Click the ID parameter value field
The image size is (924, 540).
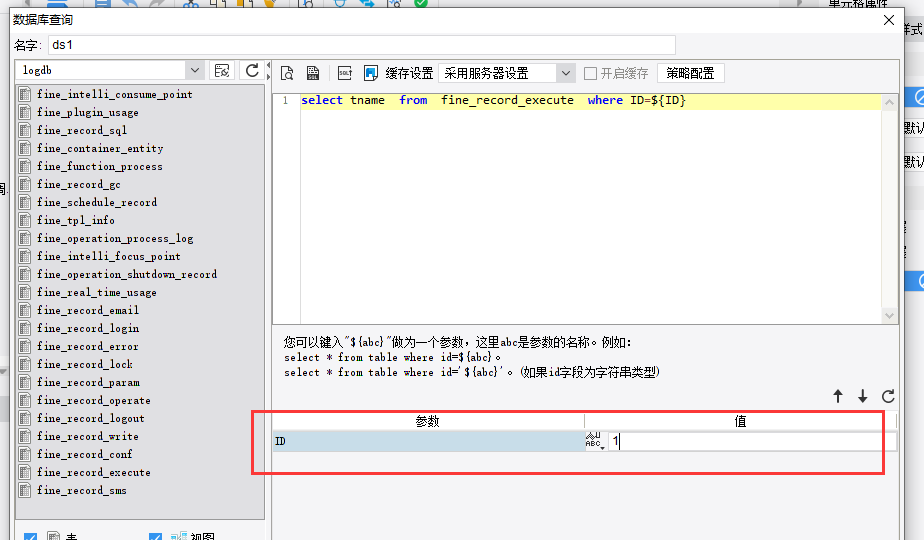click(753, 441)
